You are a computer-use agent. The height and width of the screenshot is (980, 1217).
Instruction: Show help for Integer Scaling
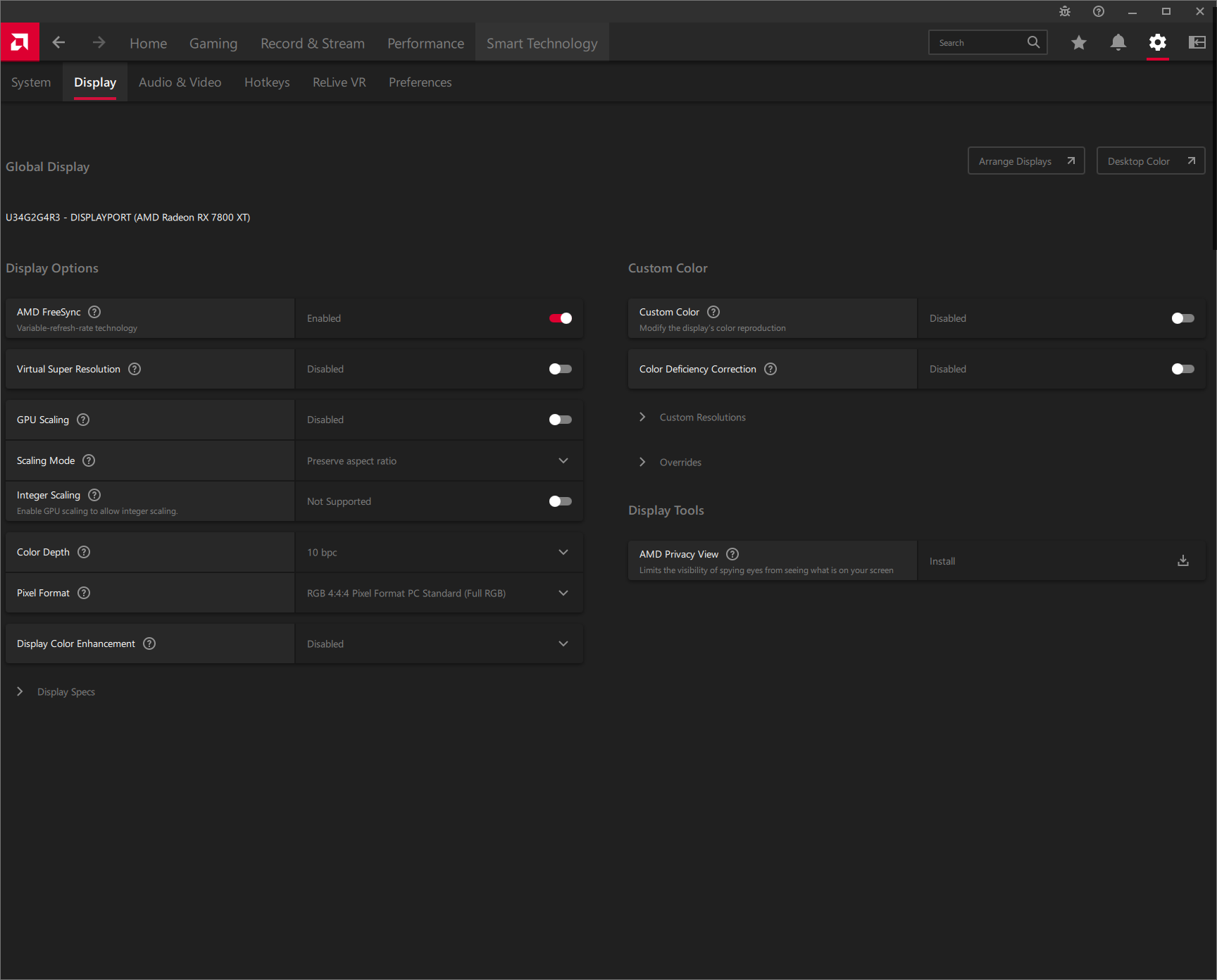(94, 495)
